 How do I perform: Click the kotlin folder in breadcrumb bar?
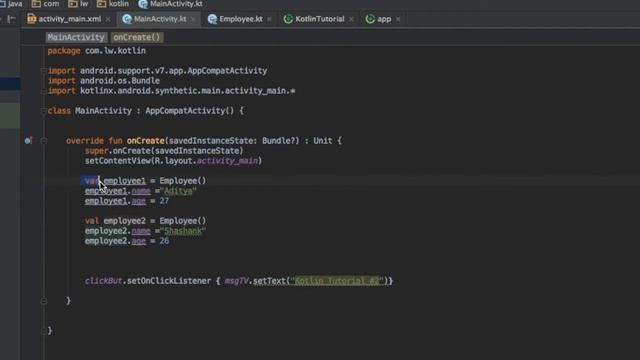113,4
